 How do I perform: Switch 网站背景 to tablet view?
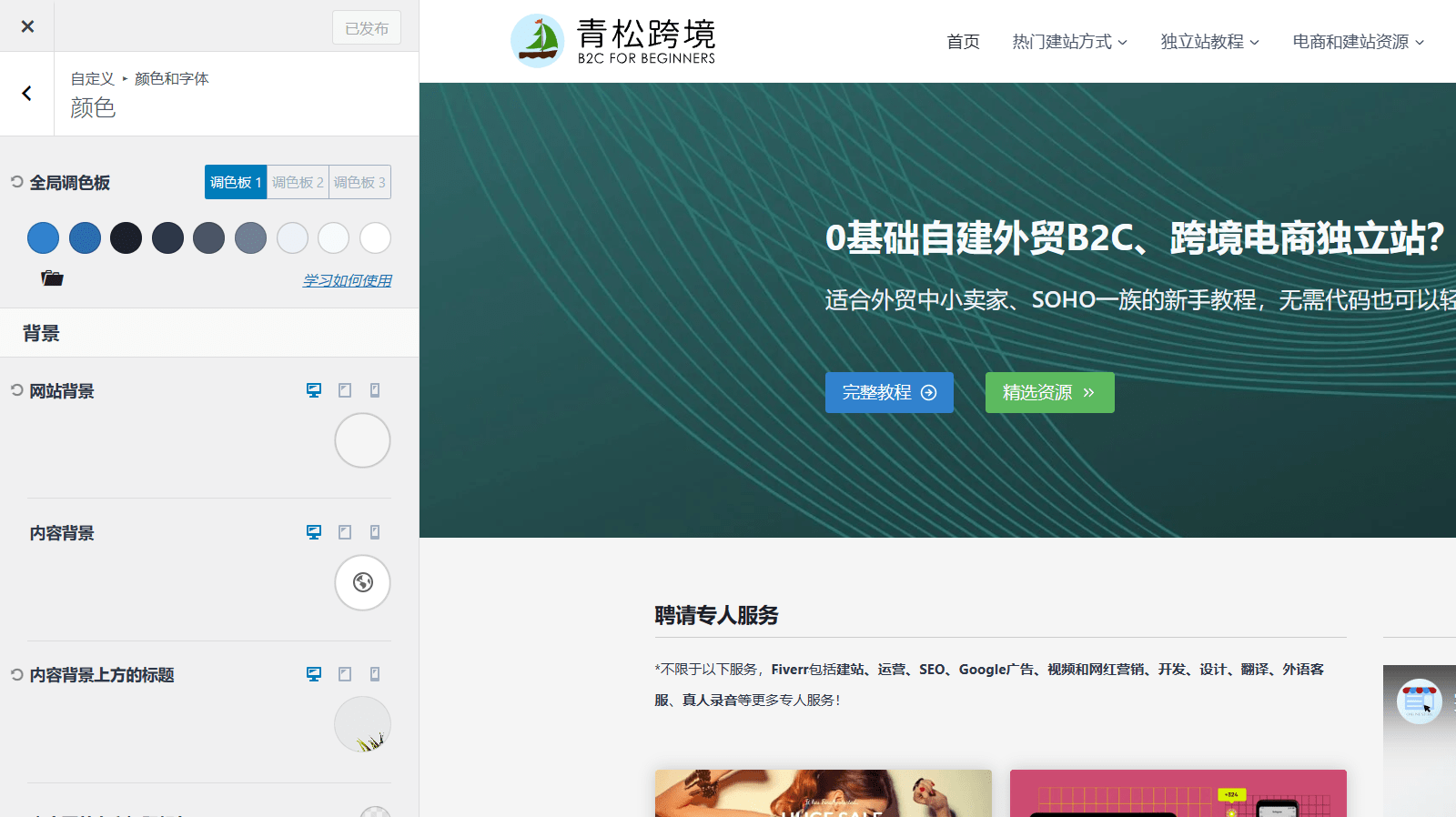[x=345, y=390]
